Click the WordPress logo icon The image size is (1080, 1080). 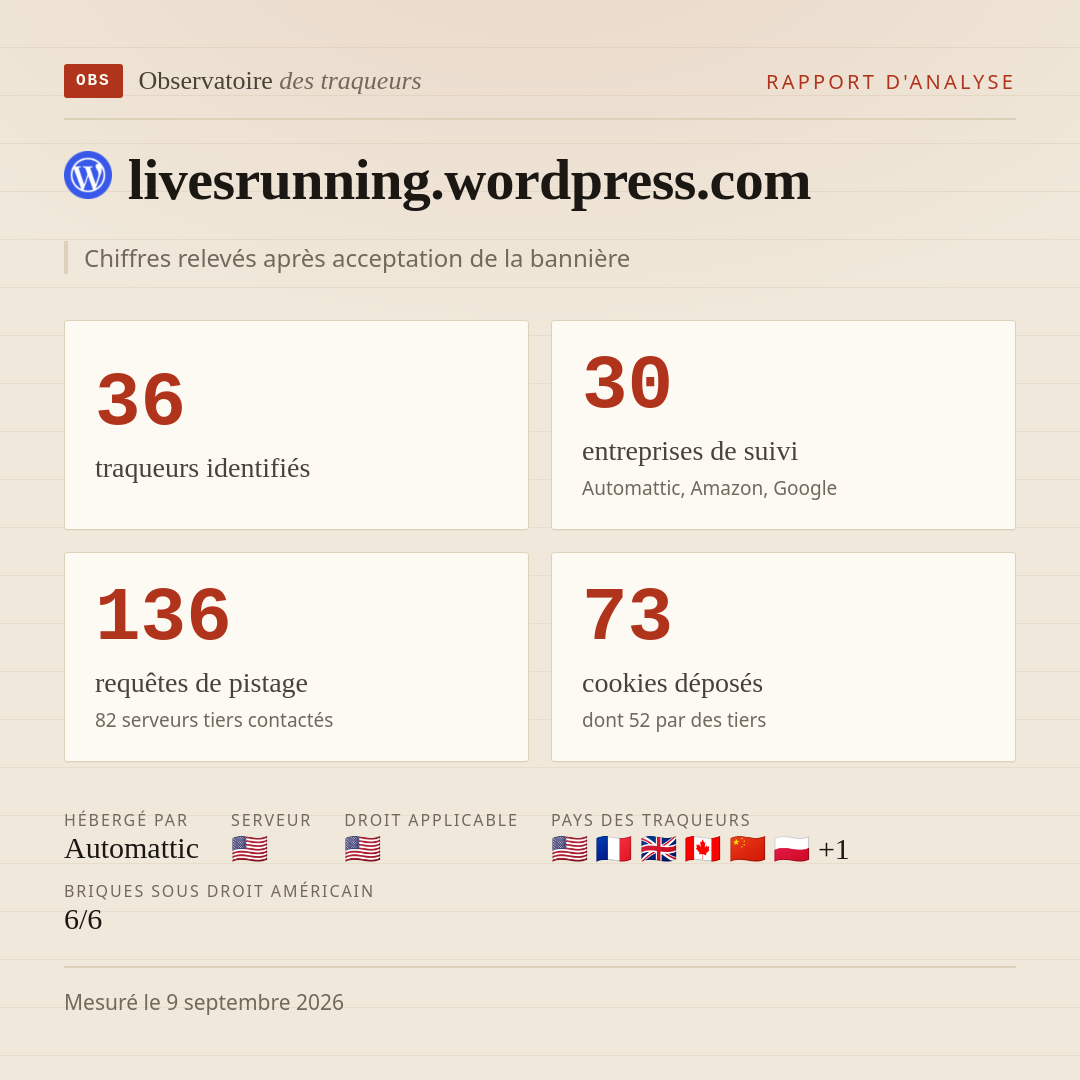point(88,175)
